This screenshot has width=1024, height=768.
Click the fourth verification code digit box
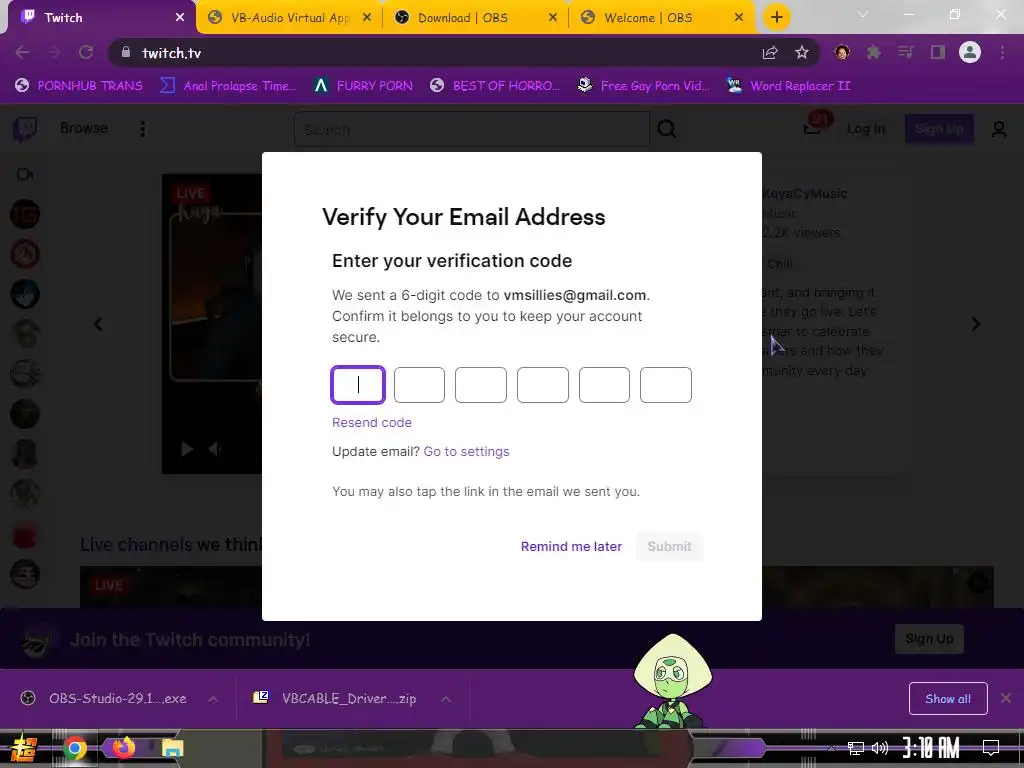coord(543,385)
